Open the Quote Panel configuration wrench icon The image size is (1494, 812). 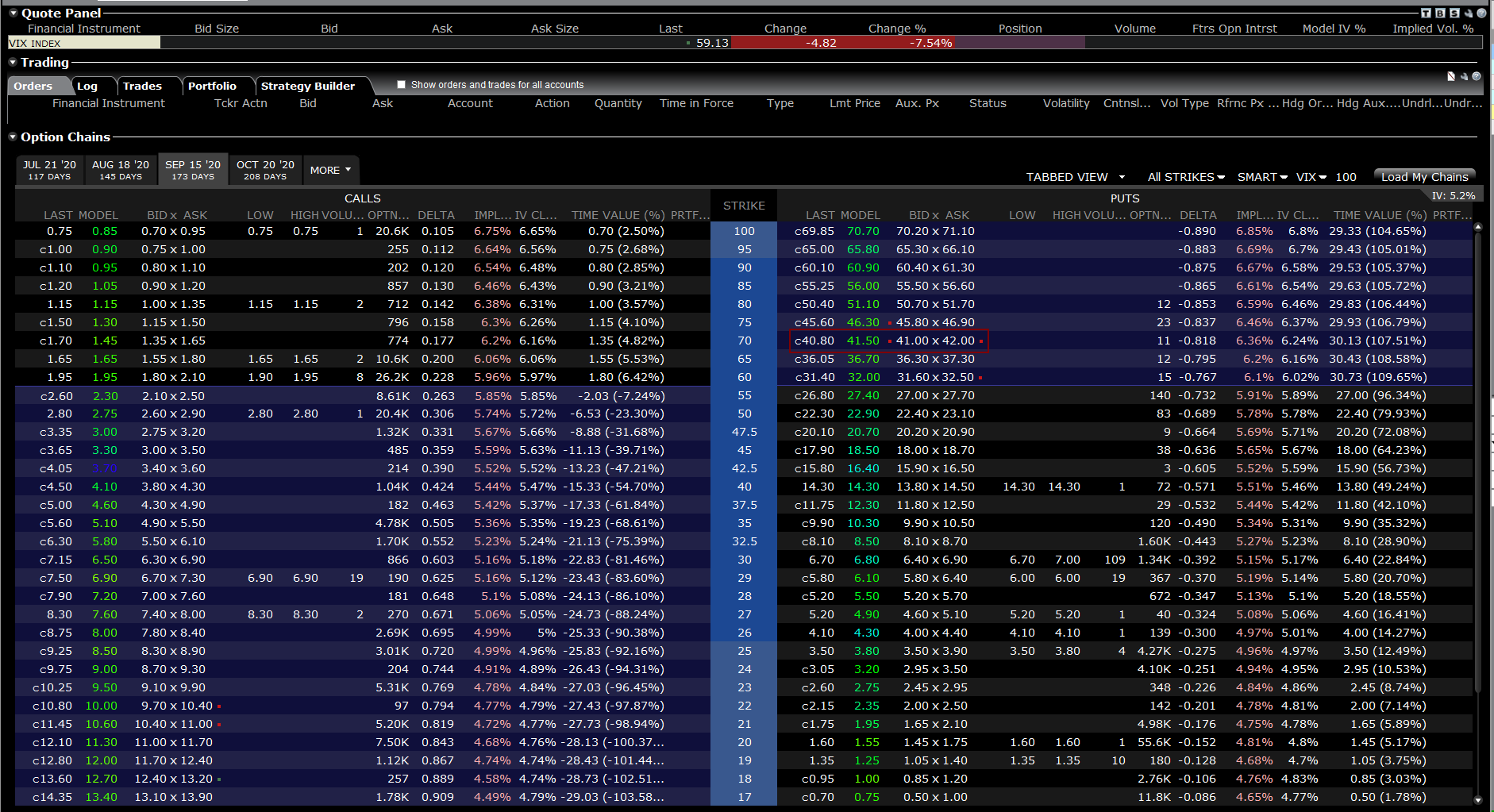[1468, 13]
